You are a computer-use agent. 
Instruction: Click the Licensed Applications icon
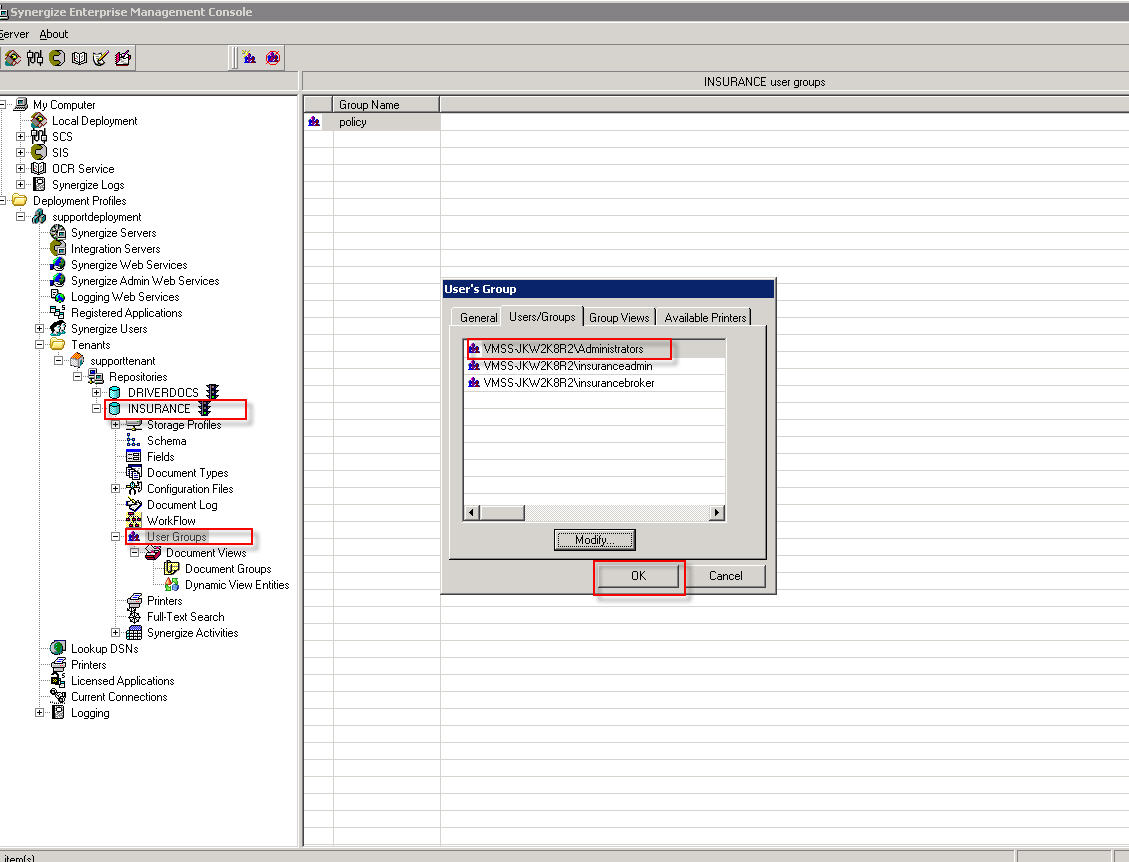click(x=58, y=681)
